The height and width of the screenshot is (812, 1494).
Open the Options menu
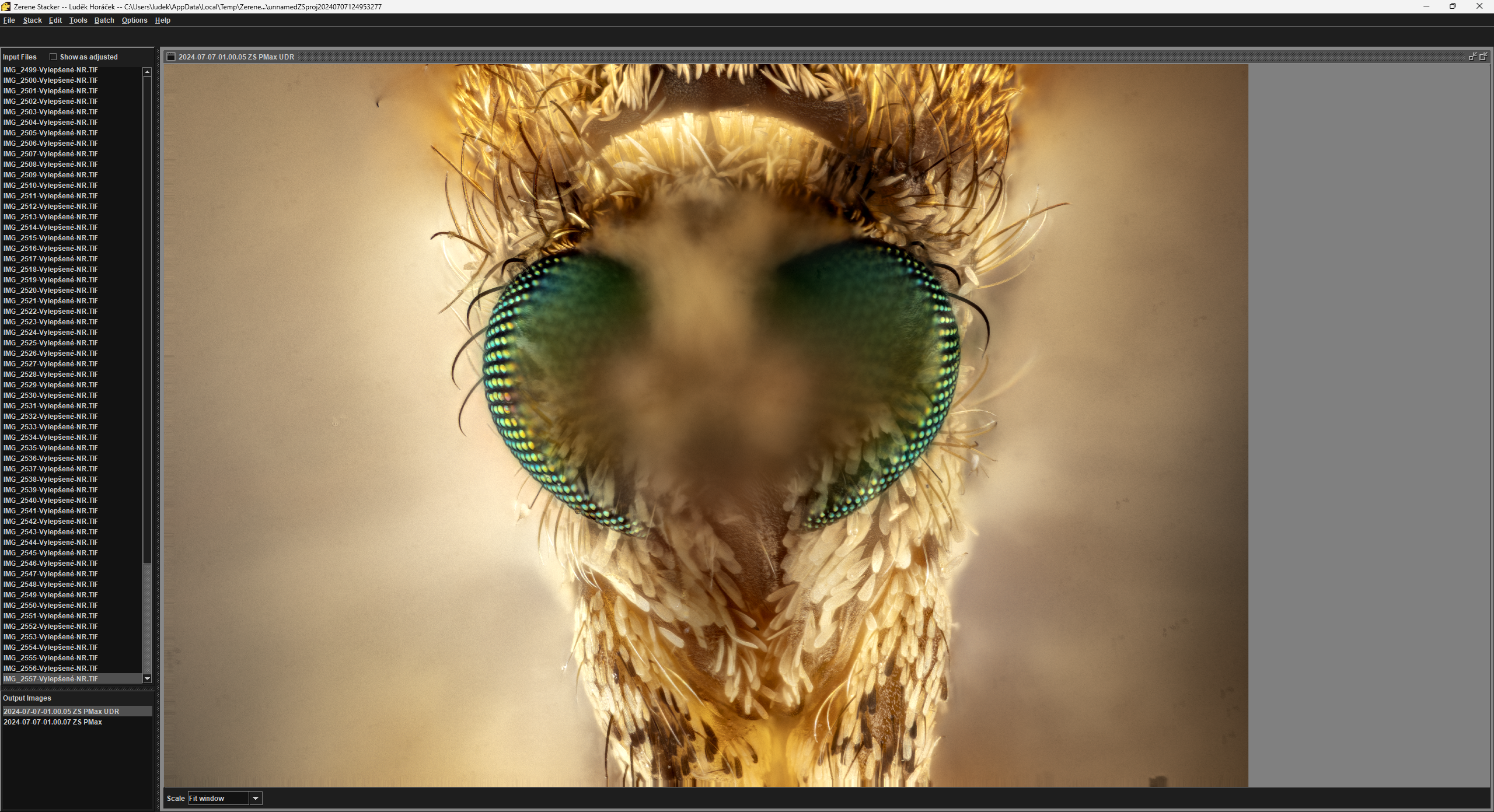click(134, 20)
